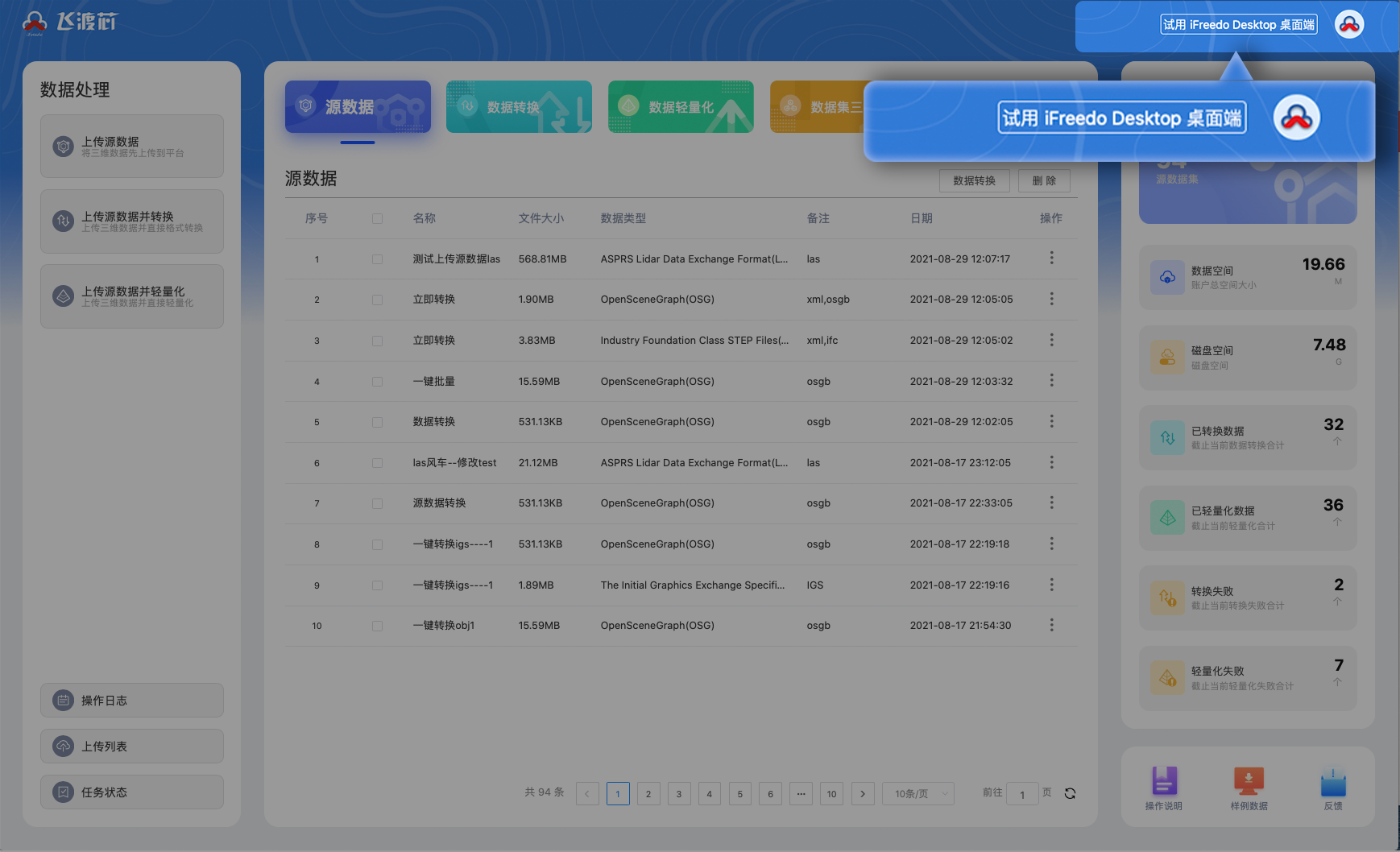Toggle the select-all checkbox in table header
1400x852 pixels.
click(x=377, y=218)
